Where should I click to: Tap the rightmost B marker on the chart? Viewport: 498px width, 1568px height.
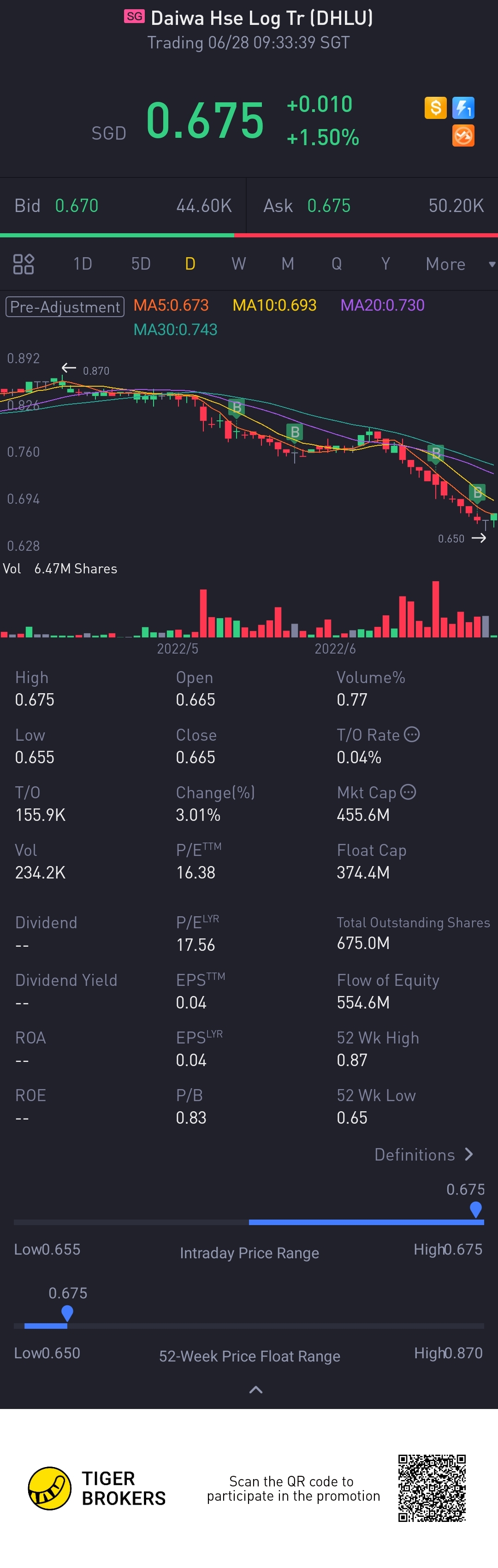478,492
